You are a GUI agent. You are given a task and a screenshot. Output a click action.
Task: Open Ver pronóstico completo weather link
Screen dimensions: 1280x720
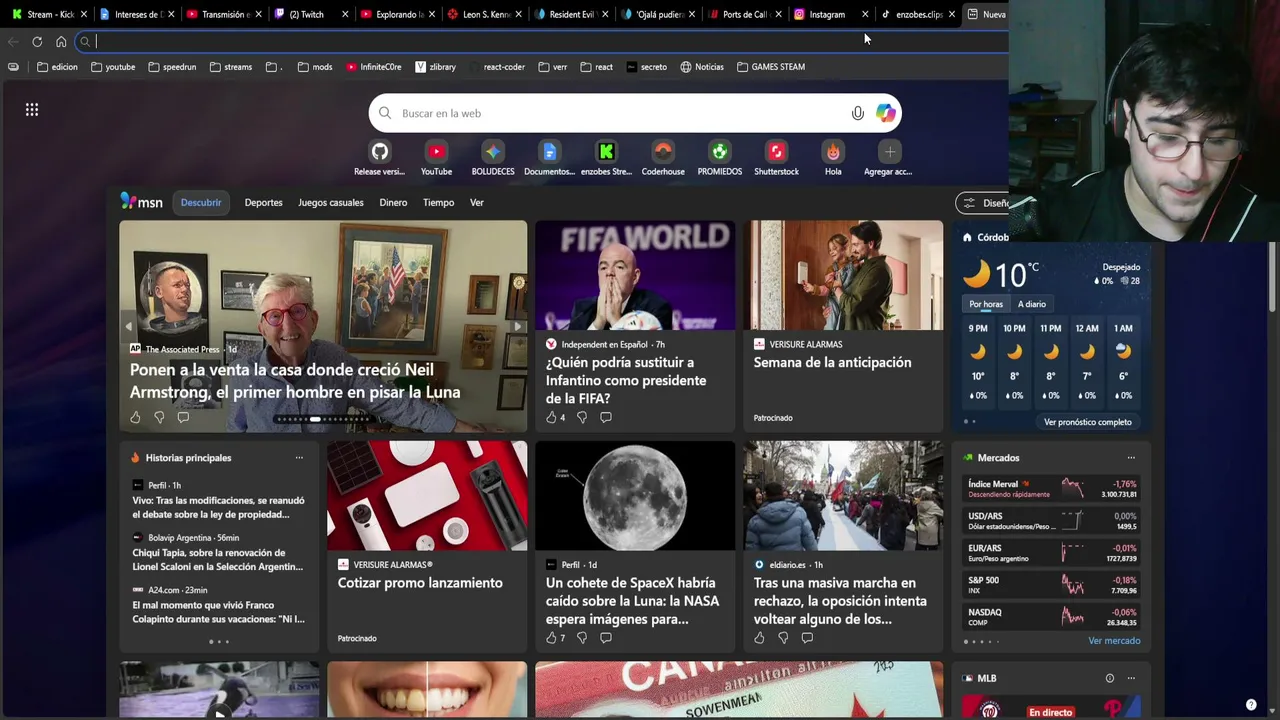(x=1088, y=422)
